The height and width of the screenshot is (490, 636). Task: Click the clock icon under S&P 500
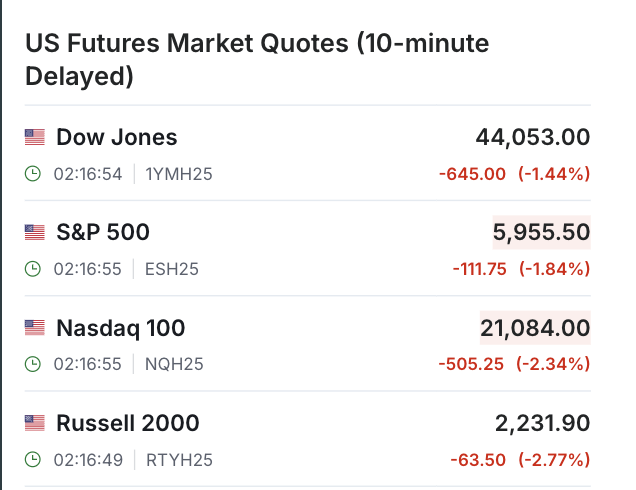[x=33, y=269]
